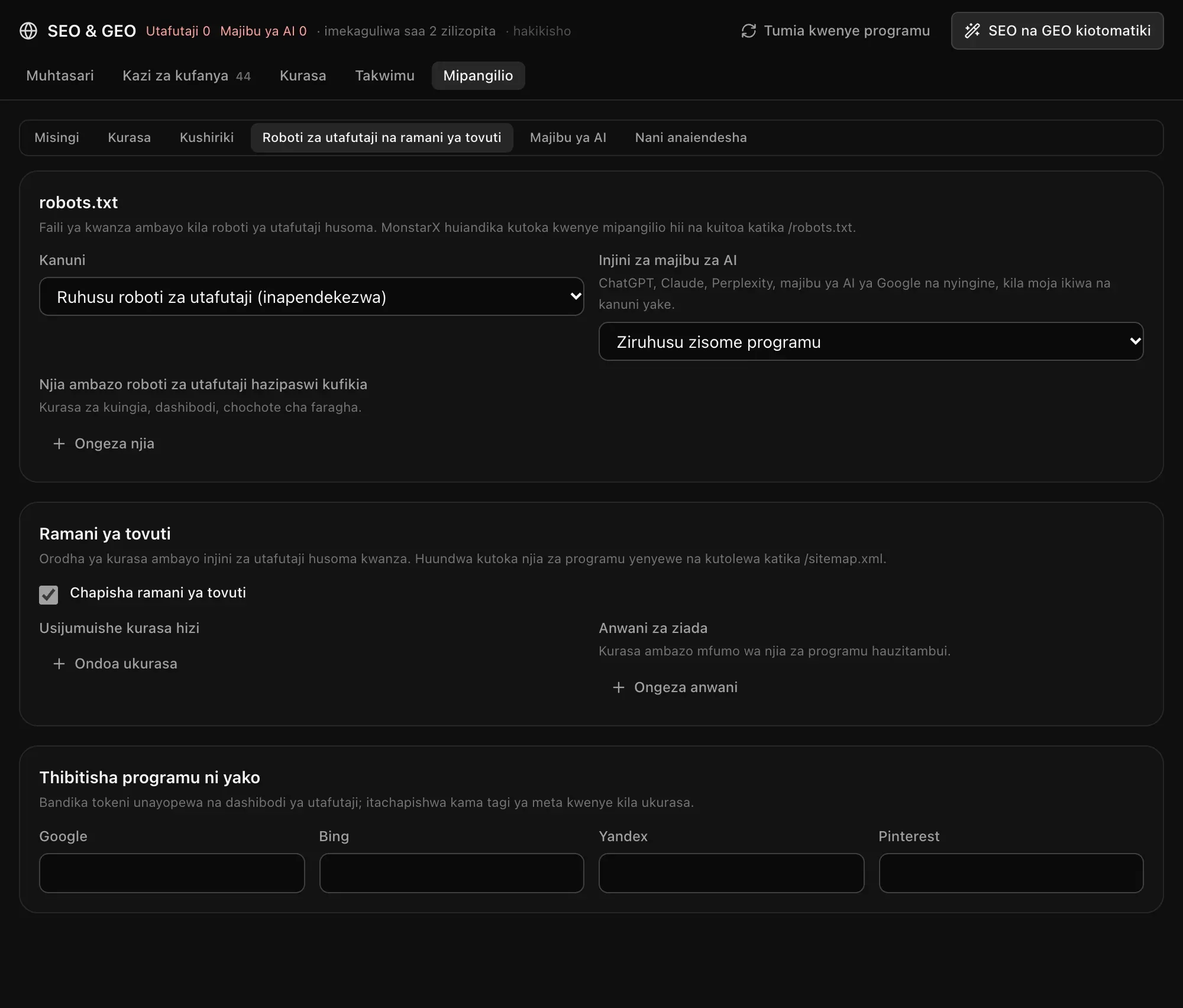Screen dimensions: 1183x1008
Task: Go to the Takwimu tab
Action: pyautogui.click(x=384, y=76)
